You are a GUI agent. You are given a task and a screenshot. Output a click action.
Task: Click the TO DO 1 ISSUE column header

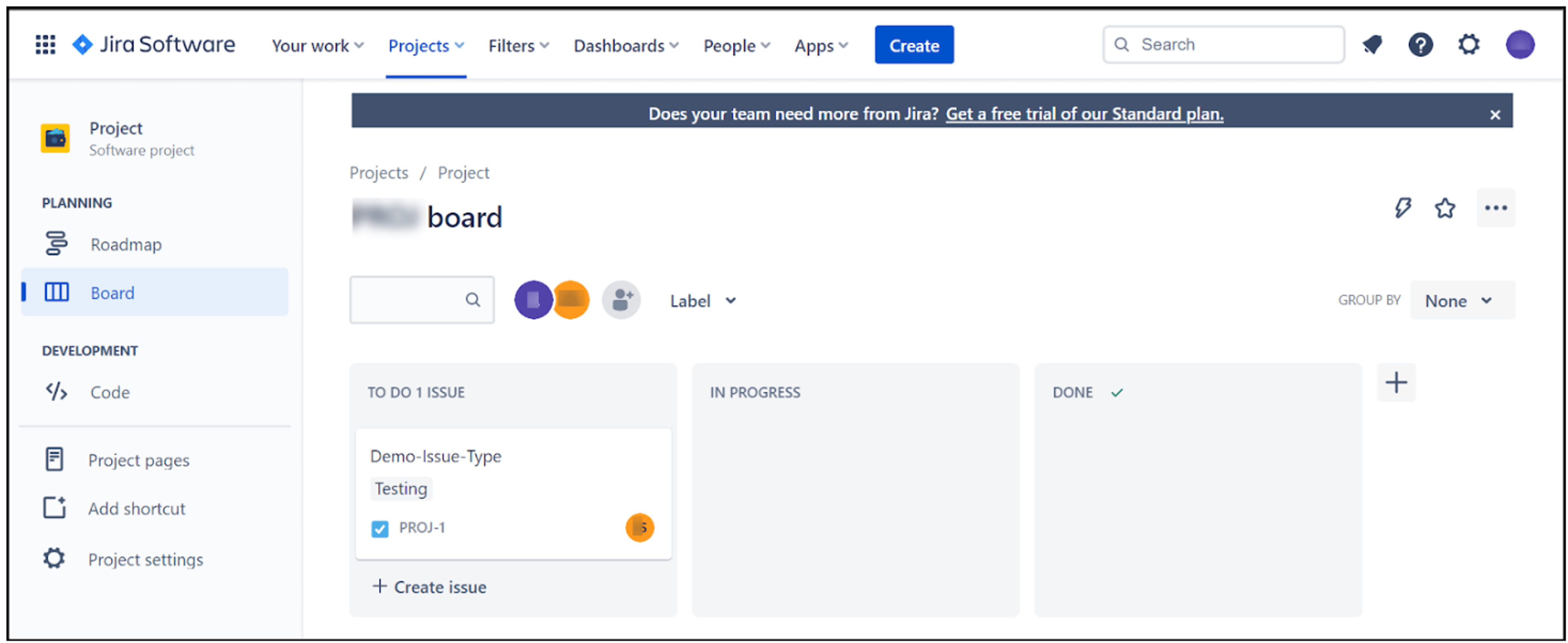tap(416, 392)
